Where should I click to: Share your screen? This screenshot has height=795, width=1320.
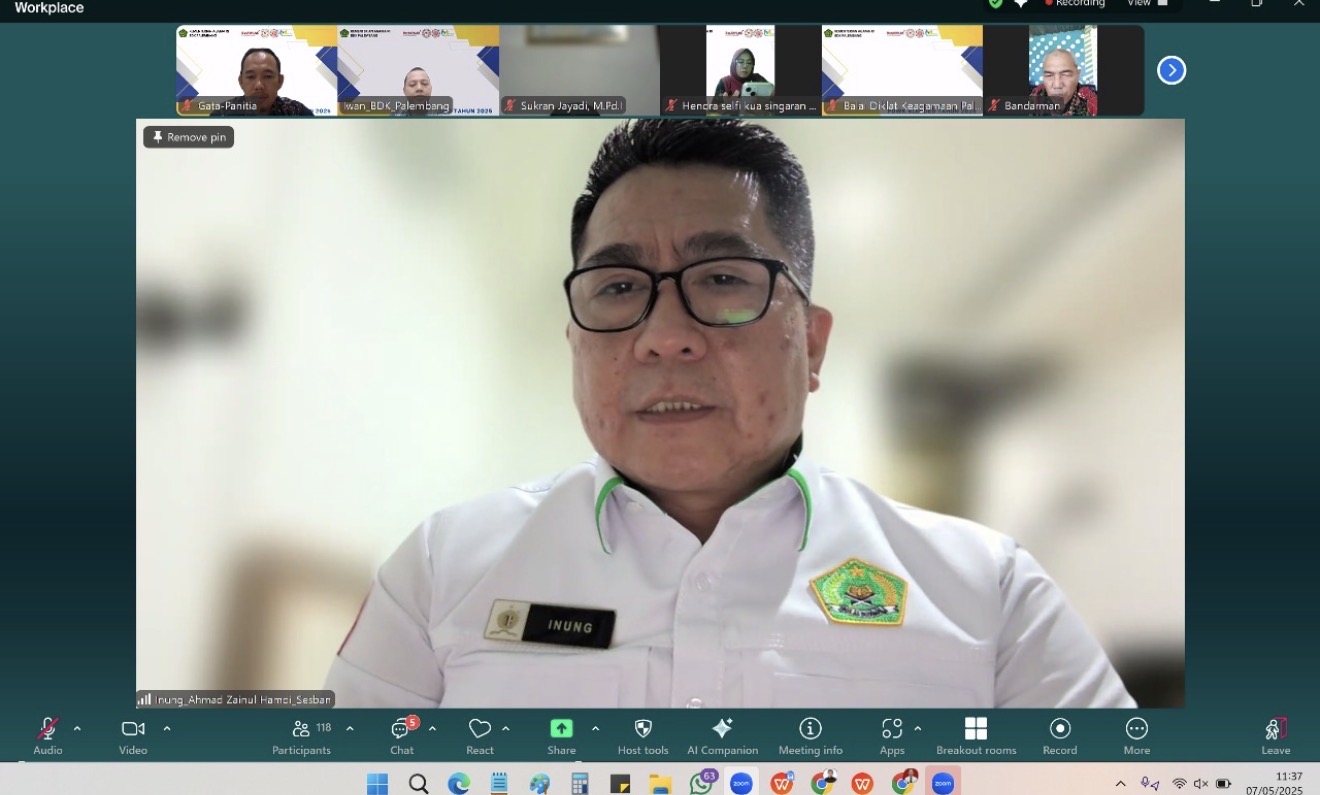point(561,735)
